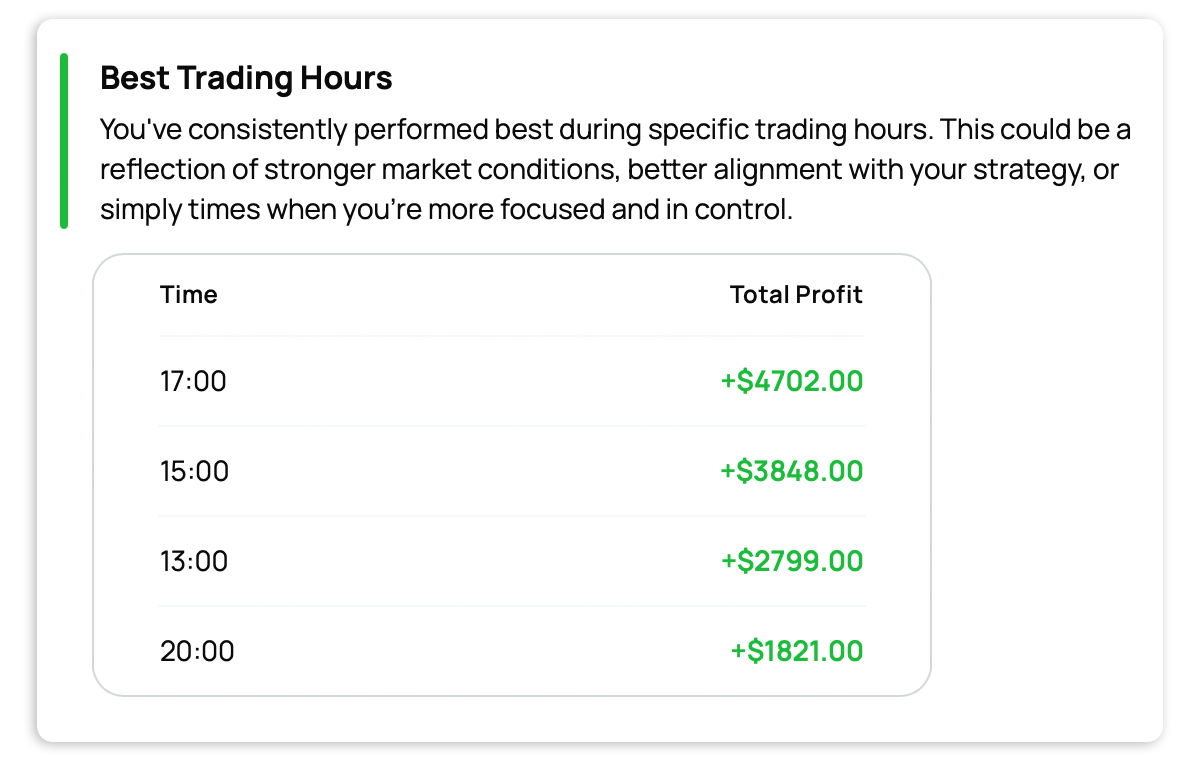
Task: Click the Best Trading Hours heading
Action: 246,78
